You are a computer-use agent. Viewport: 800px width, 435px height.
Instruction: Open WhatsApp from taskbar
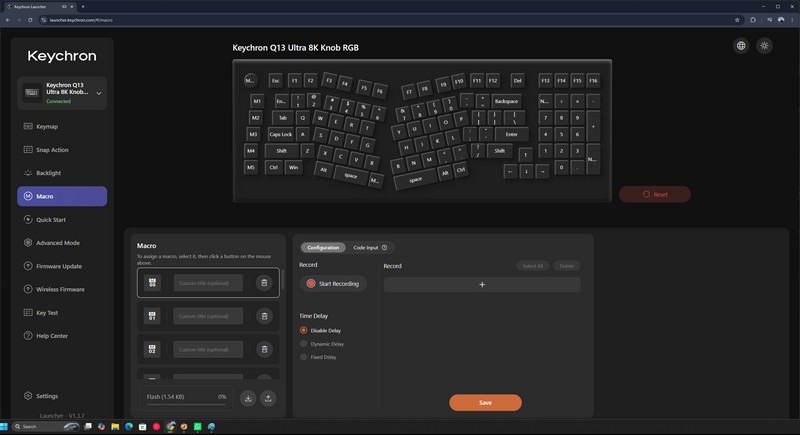[197, 426]
